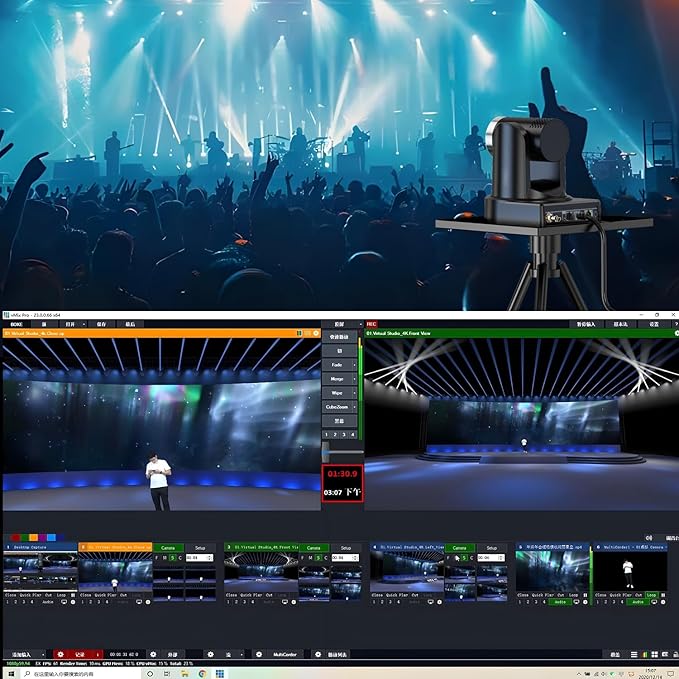
Task: Expand the Wipe transition dropdown arrow
Action: coord(355,394)
